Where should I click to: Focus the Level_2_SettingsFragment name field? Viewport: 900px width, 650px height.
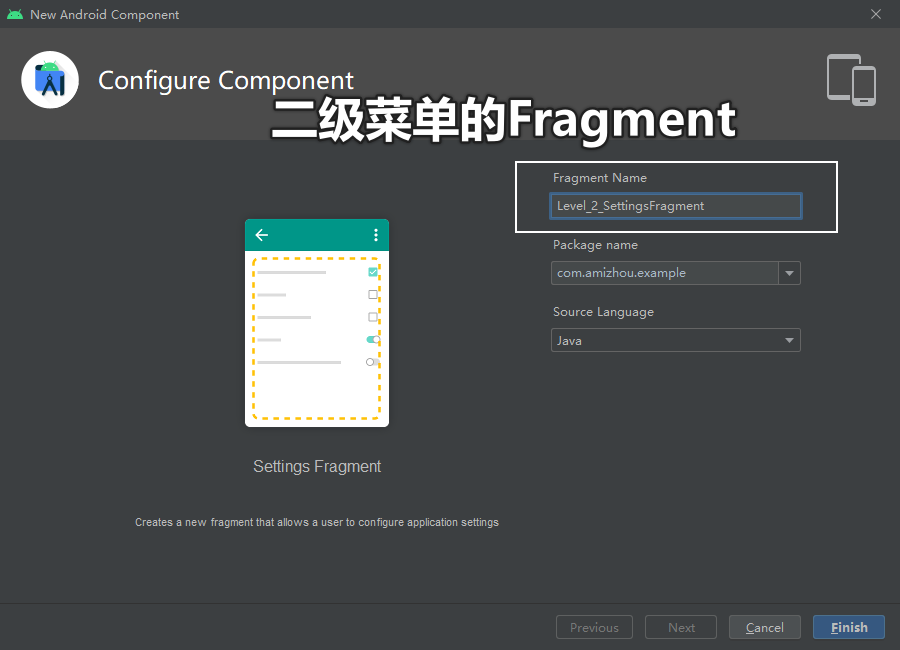click(x=675, y=205)
